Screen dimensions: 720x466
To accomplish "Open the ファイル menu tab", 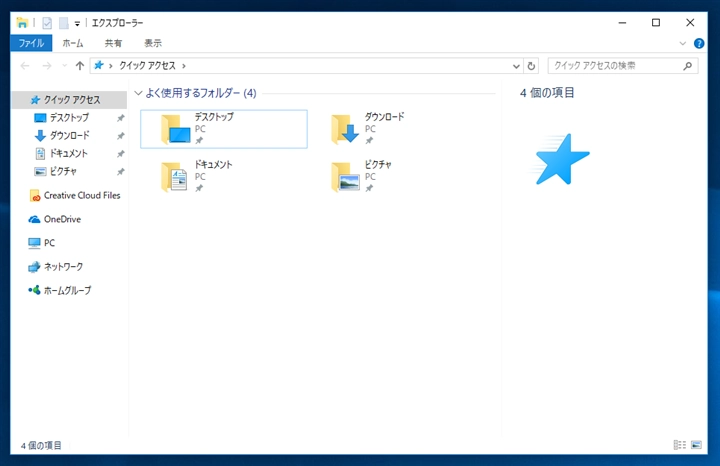I will coord(31,43).
